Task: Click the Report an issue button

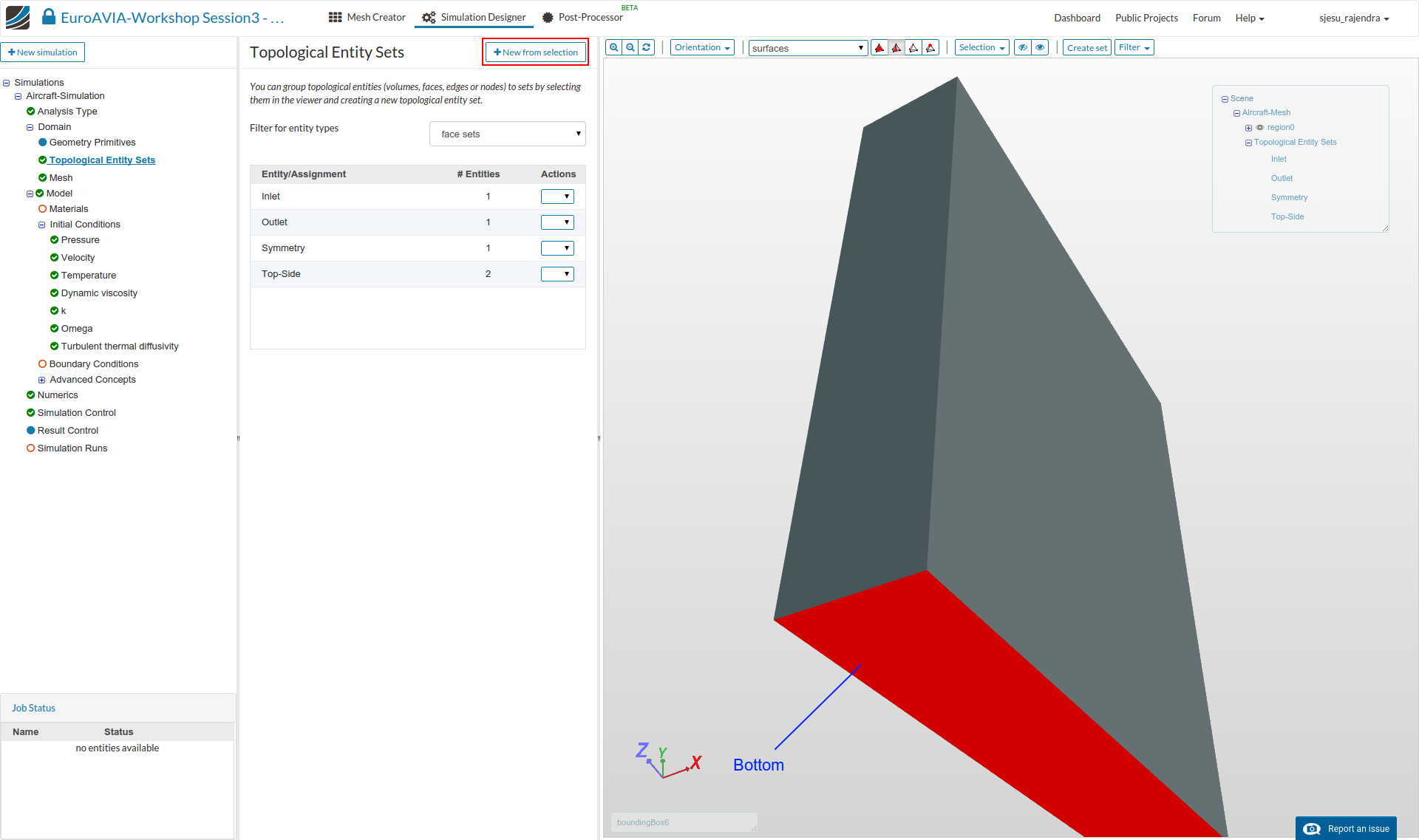Action: 1346,828
